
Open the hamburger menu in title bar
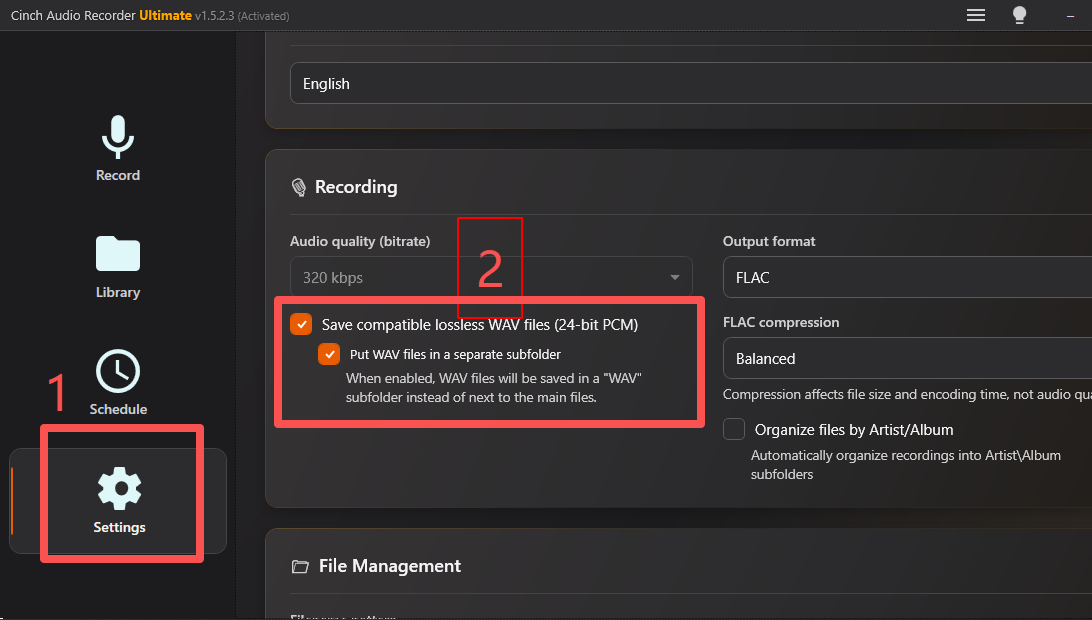(x=976, y=15)
